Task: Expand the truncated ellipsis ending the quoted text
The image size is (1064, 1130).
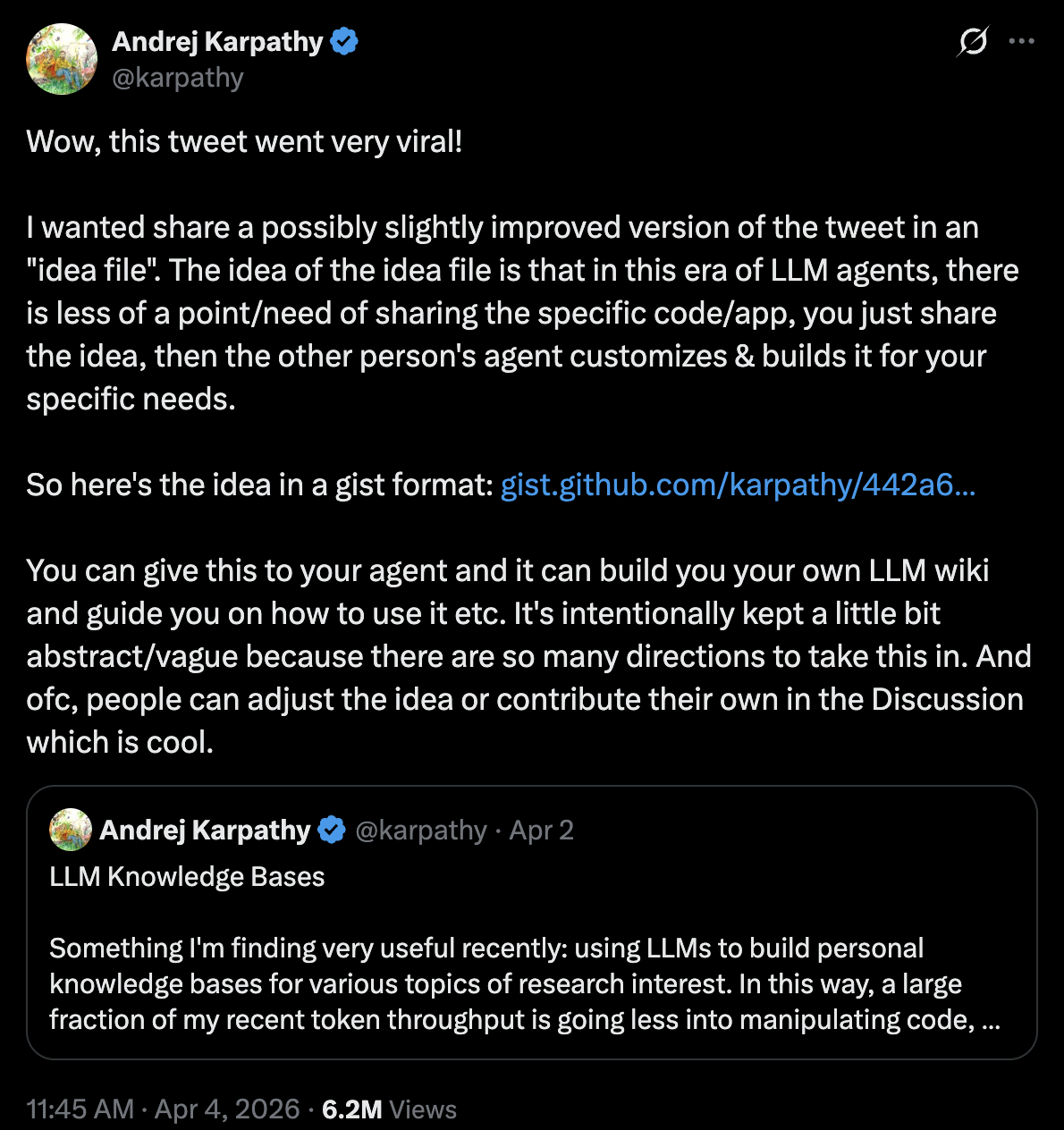Action: (x=991, y=1020)
